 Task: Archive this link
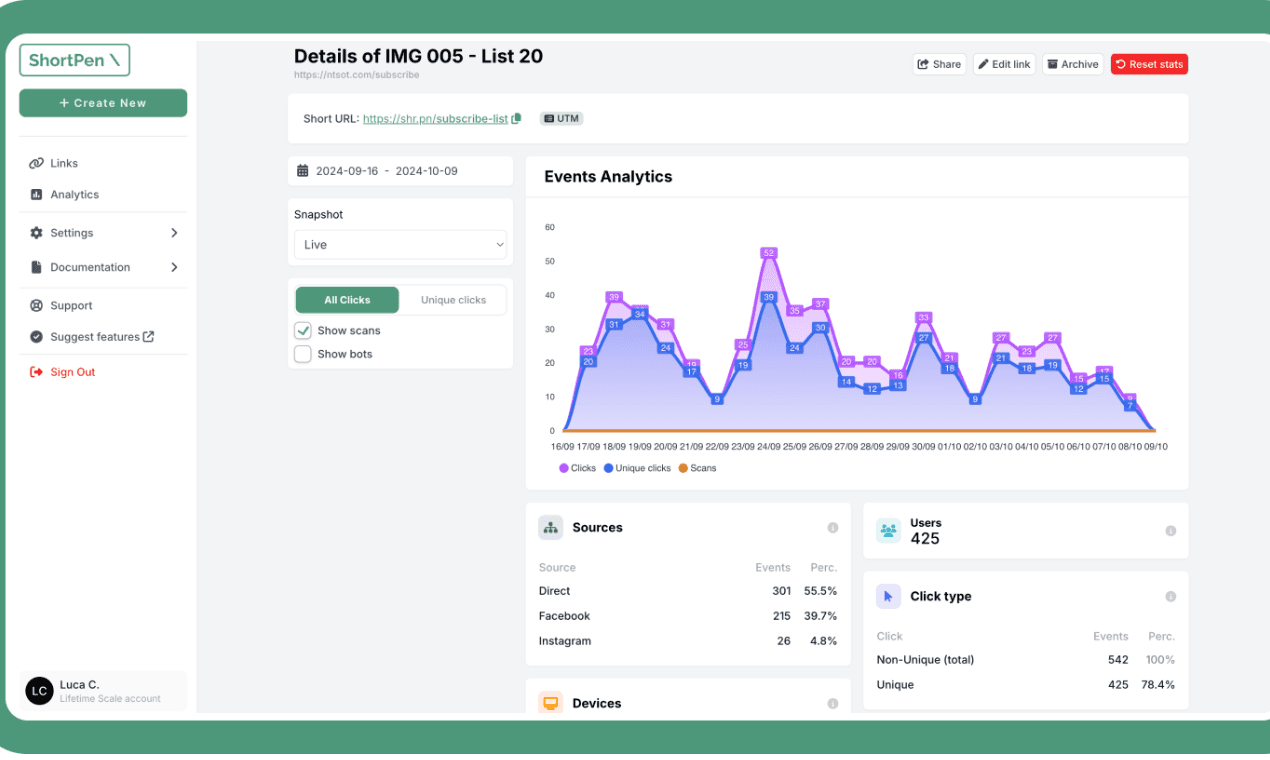tap(1072, 64)
